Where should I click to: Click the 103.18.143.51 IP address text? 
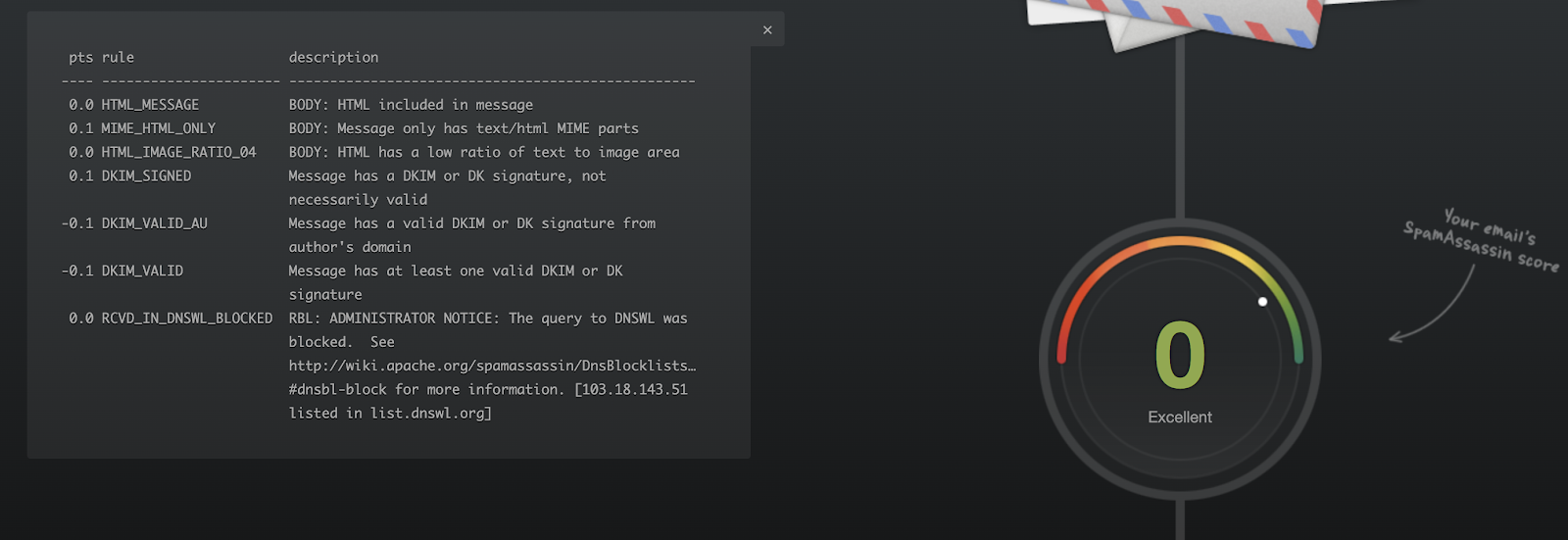(x=635, y=389)
